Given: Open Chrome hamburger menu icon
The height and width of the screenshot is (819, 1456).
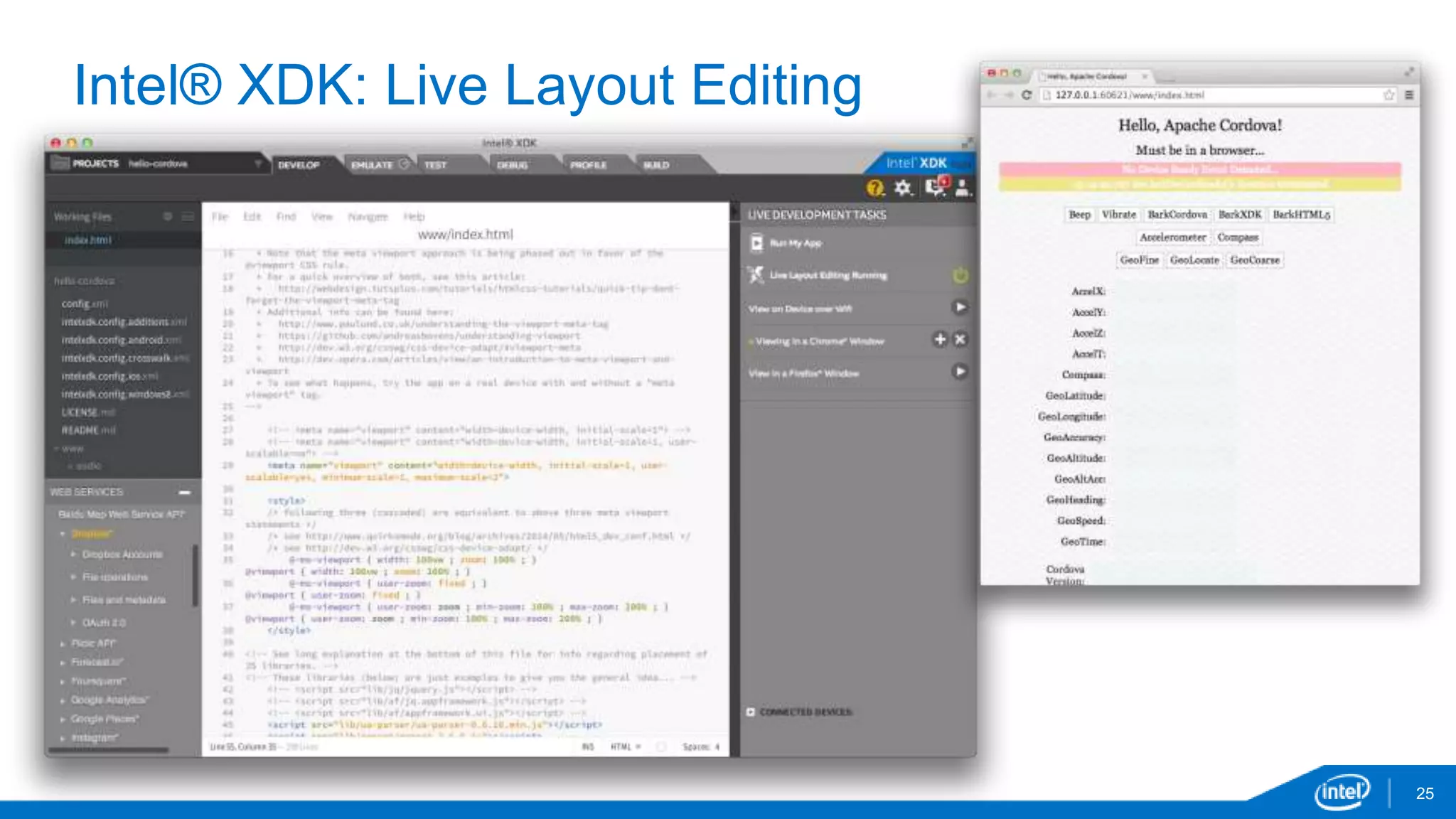Looking at the screenshot, I should click(x=1409, y=95).
